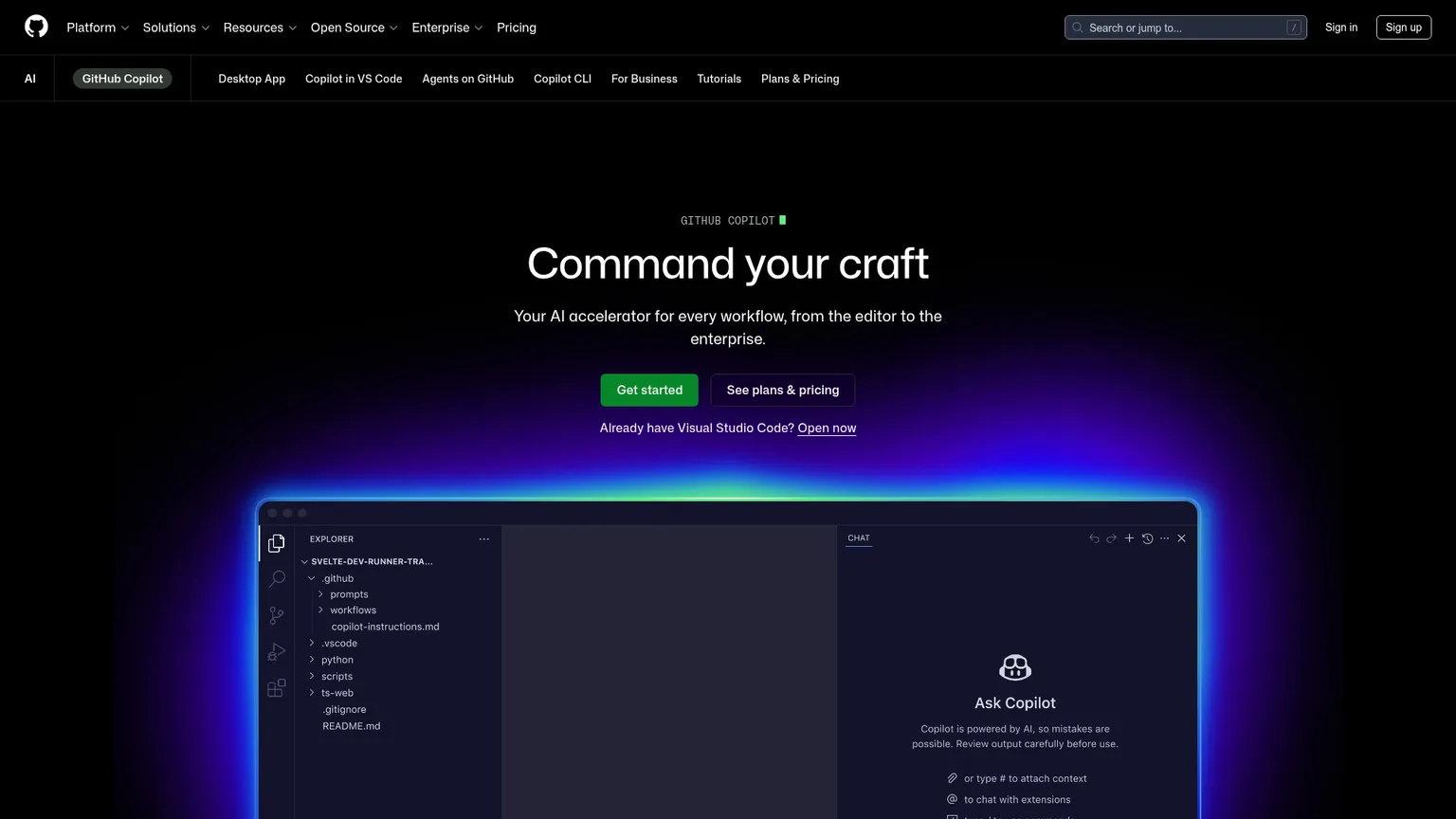Expand the Platform dropdown menu

pyautogui.click(x=98, y=27)
